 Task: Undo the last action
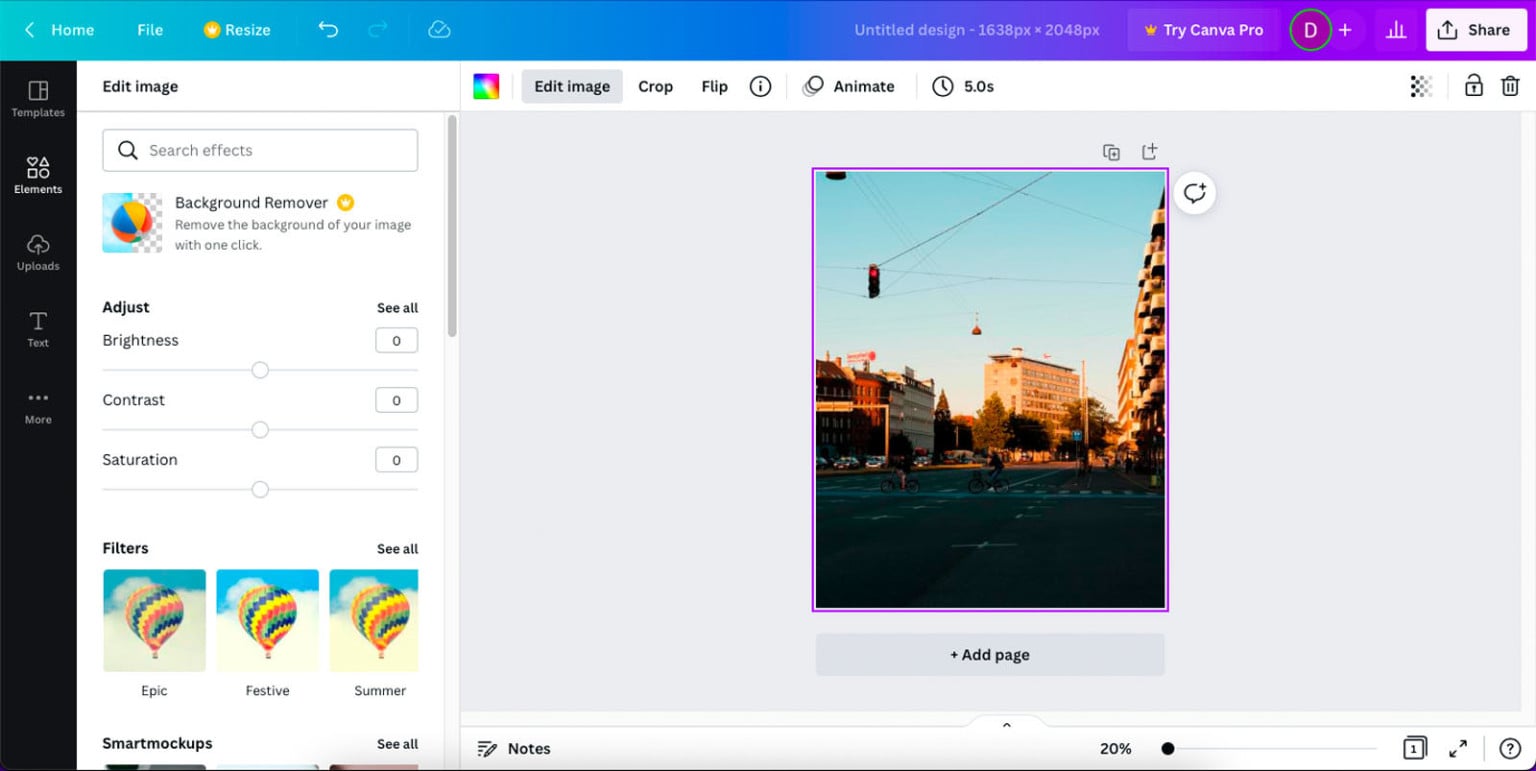click(328, 30)
